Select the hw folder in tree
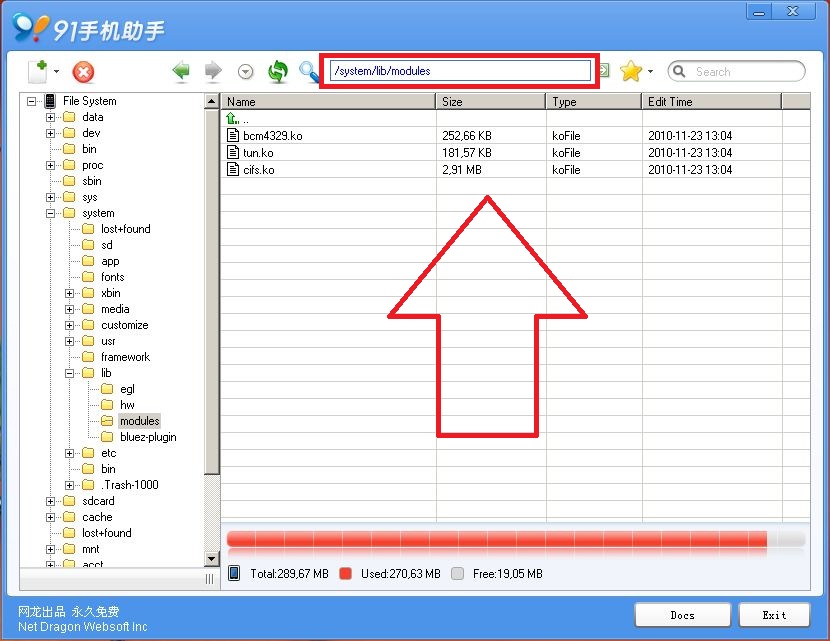The image size is (830, 641). coord(127,405)
